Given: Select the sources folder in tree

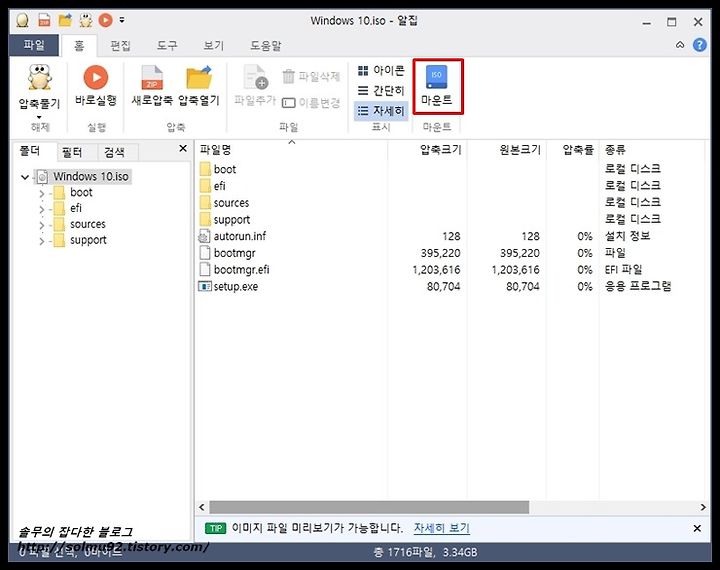Looking at the screenshot, I should [87, 224].
